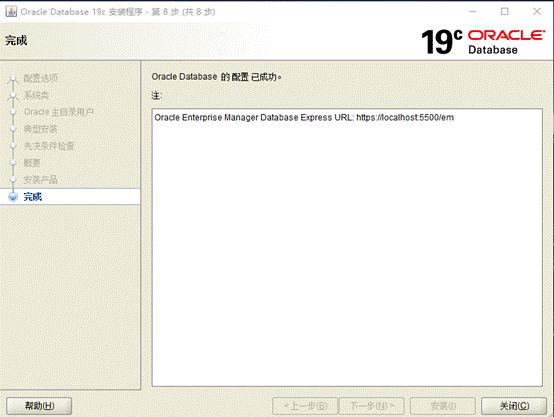Viewport: 554px width, 417px height.
Task: Select the 典型安装 step
Action: pos(41,129)
